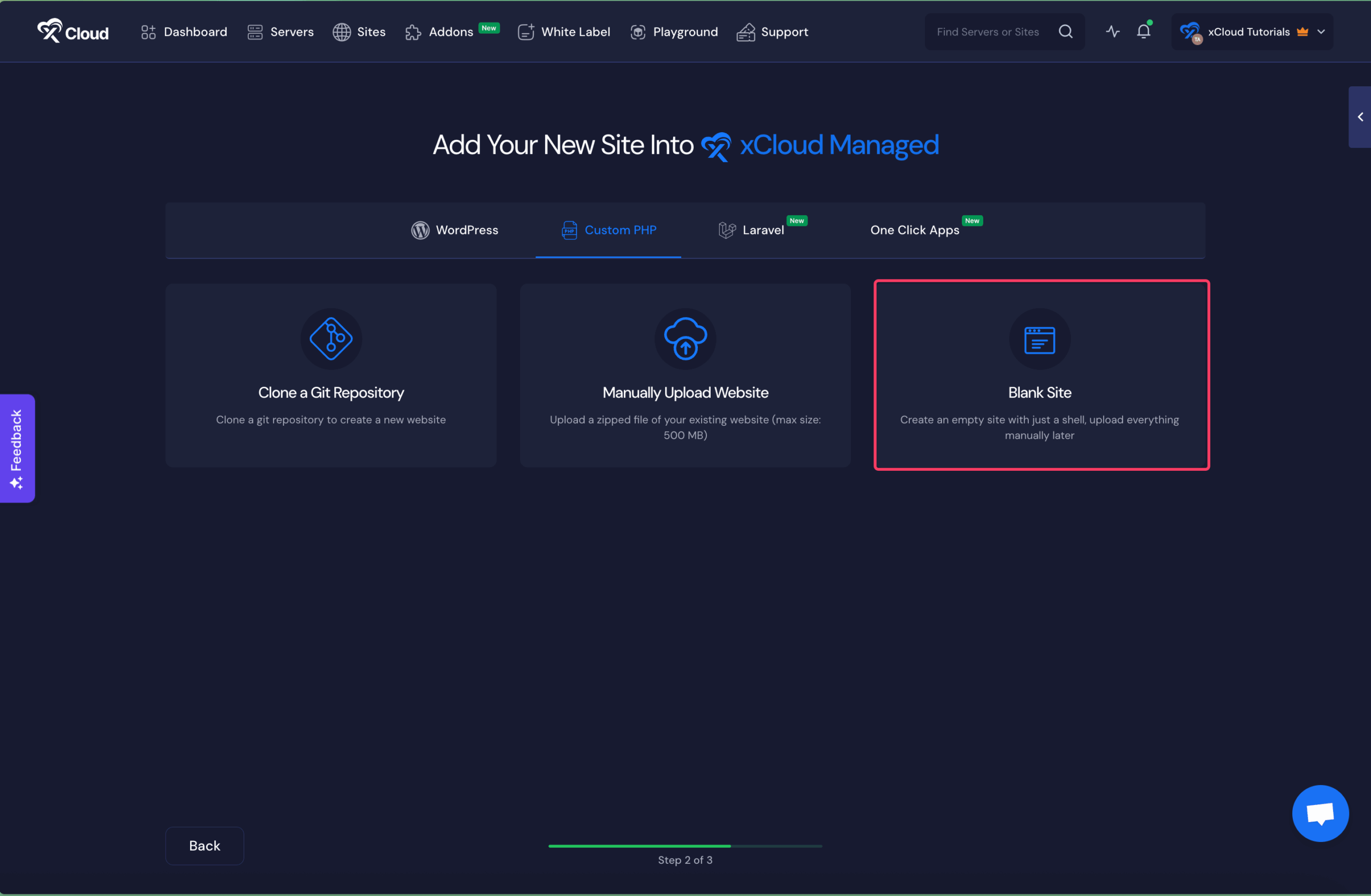Focus the Find Servers or Sites field

[x=988, y=32]
